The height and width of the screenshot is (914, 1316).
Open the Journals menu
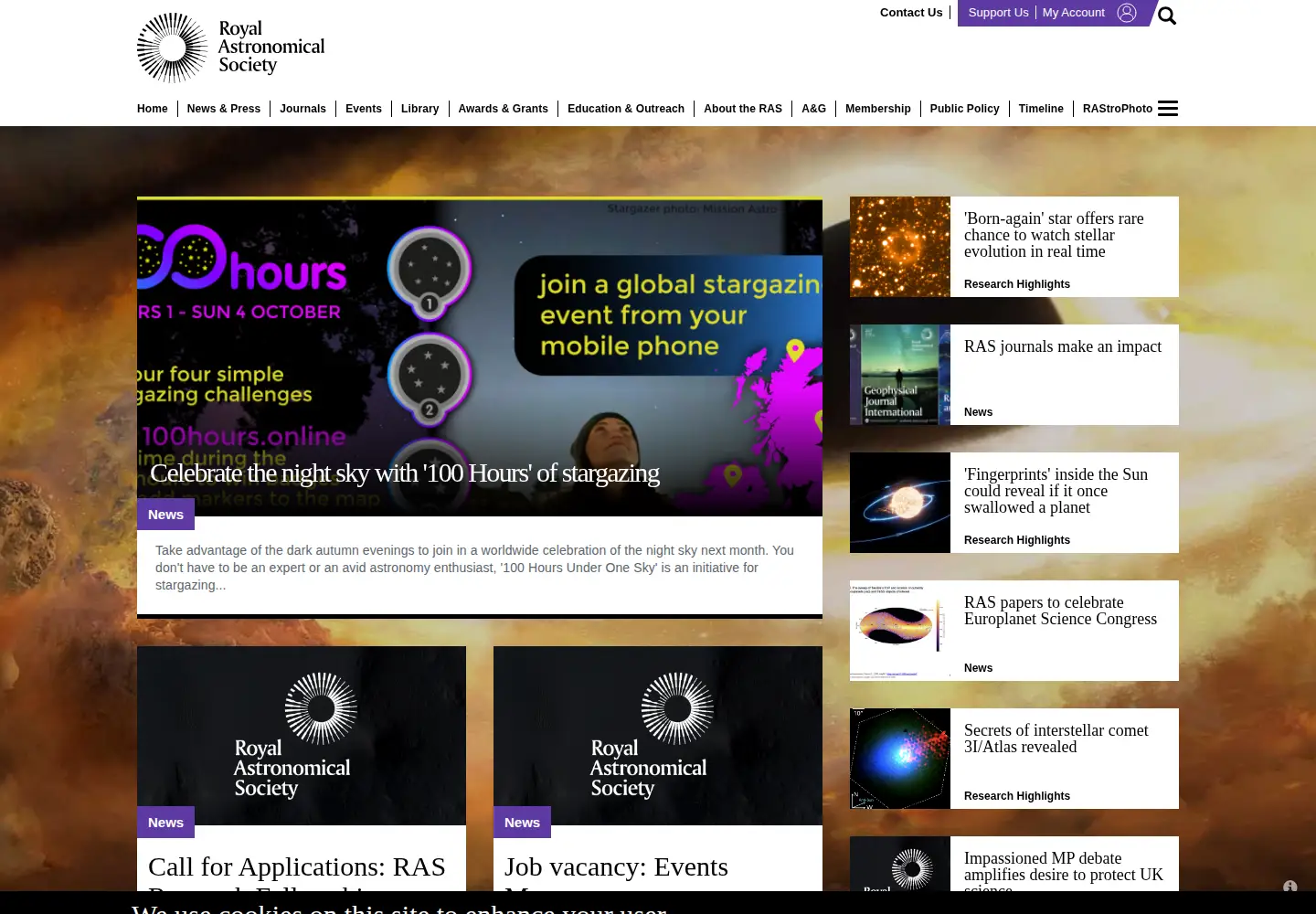coord(302,109)
